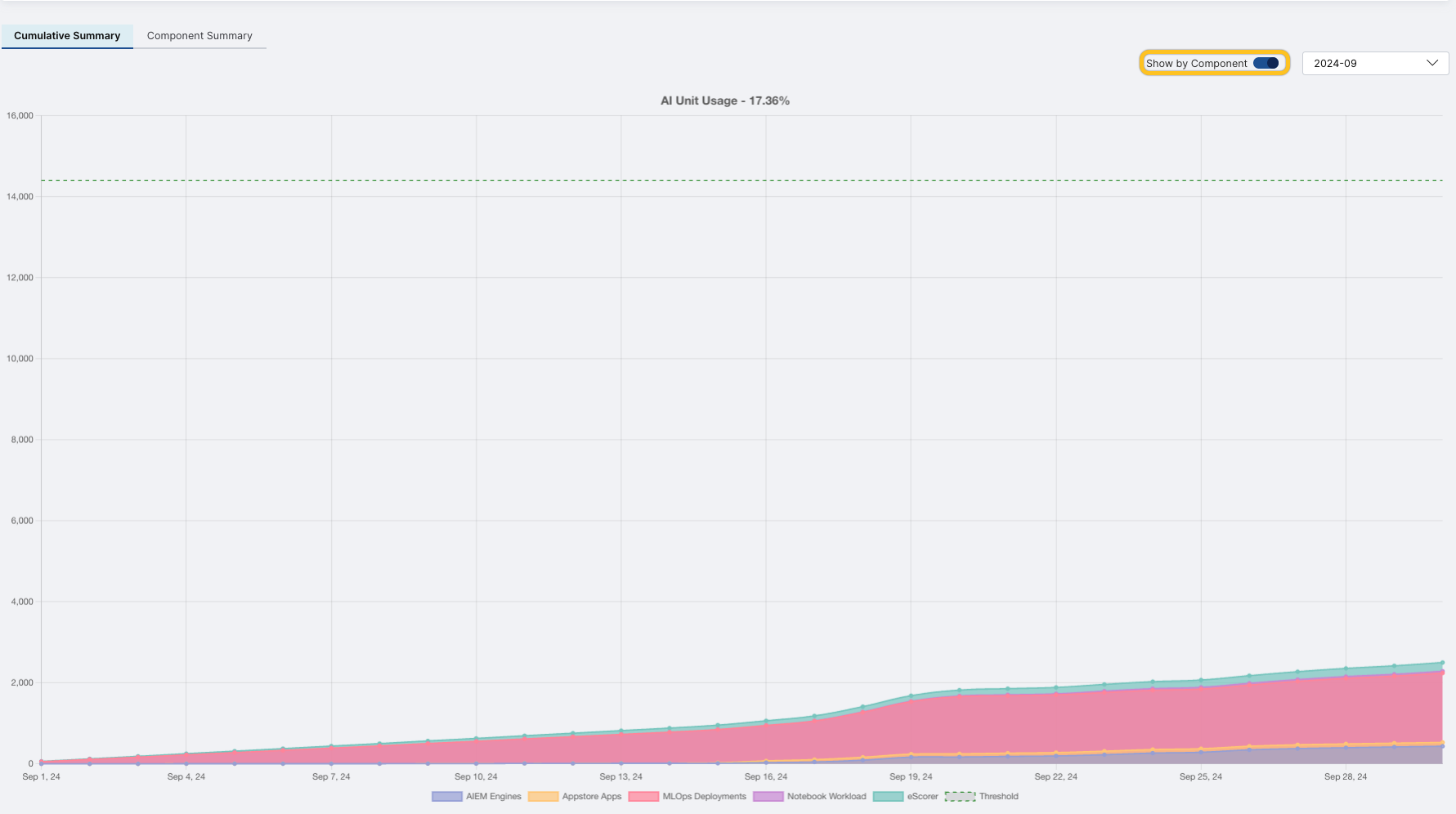Click the last data point on Sep 28

pyautogui.click(x=1344, y=666)
